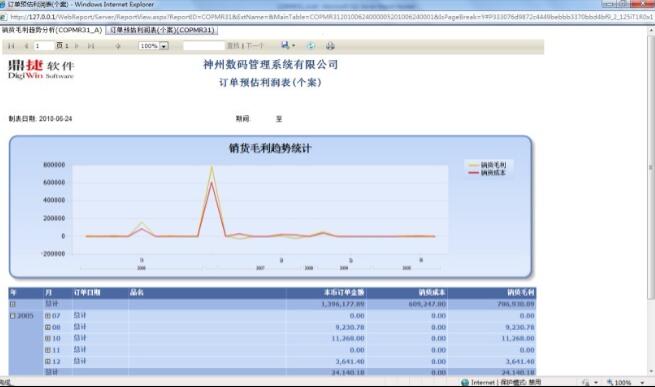Click the save/export disk icon
The image size is (655, 387).
click(285, 45)
